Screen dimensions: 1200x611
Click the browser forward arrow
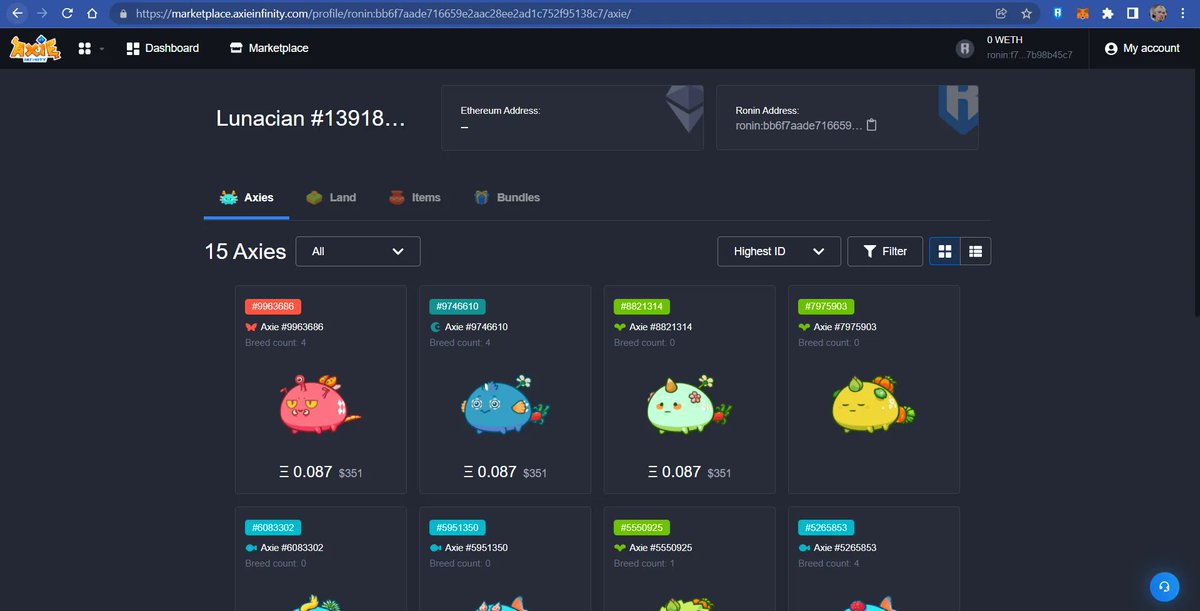[x=42, y=14]
